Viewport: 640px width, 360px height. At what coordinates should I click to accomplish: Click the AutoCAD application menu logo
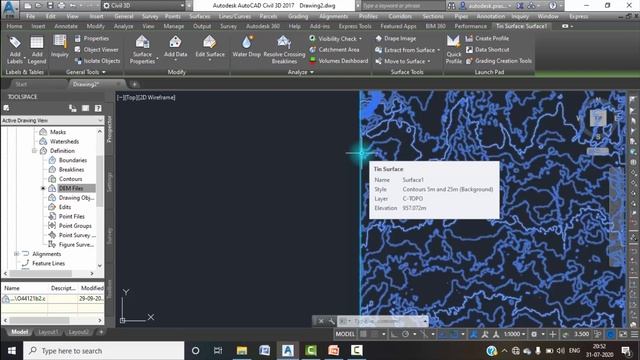click(10, 9)
